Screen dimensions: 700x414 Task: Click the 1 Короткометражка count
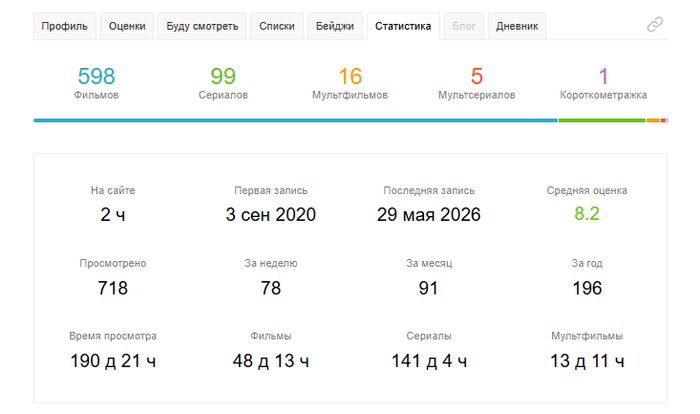[603, 83]
